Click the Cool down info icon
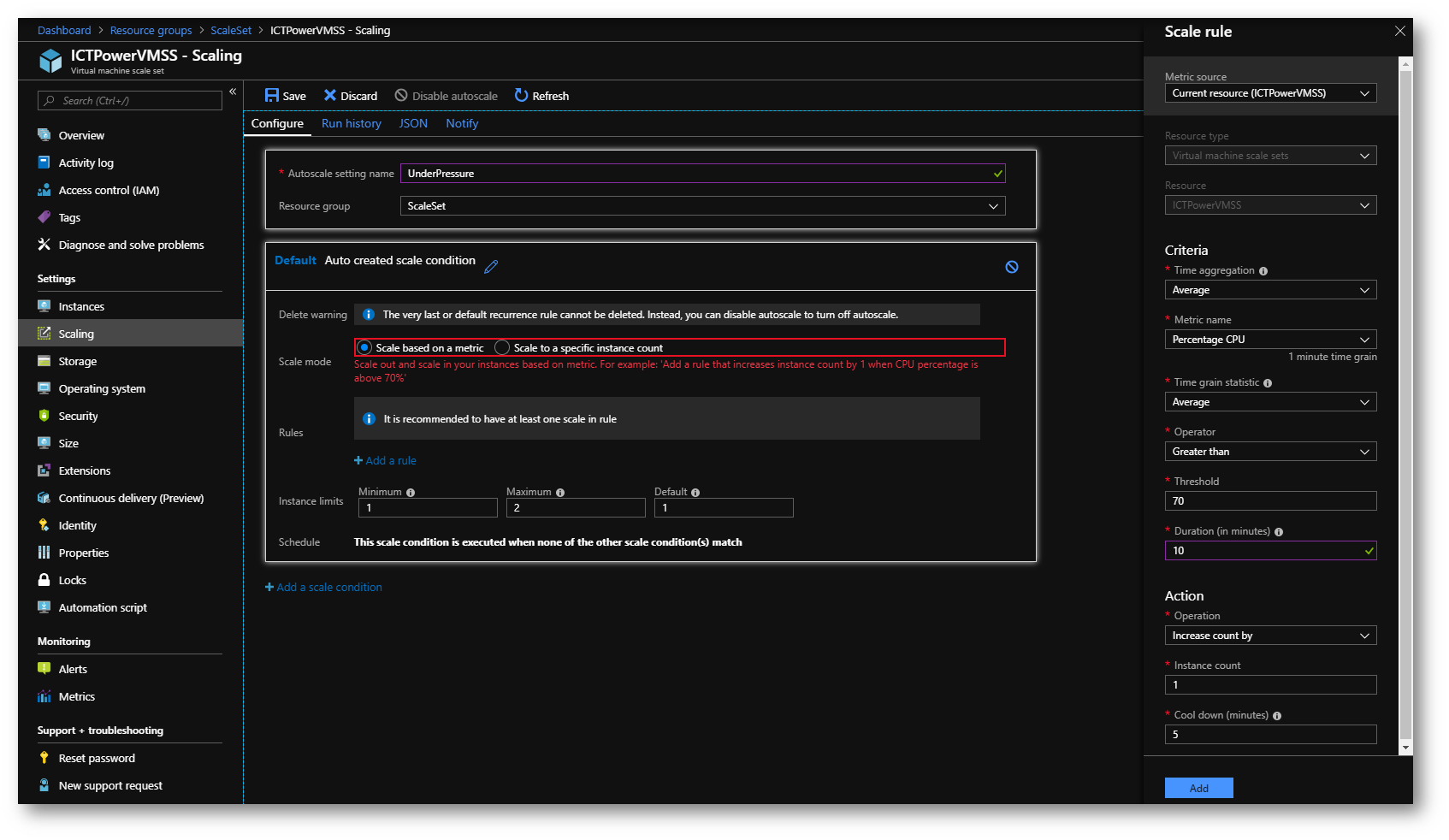This screenshot has height=840, width=1449. (1277, 716)
